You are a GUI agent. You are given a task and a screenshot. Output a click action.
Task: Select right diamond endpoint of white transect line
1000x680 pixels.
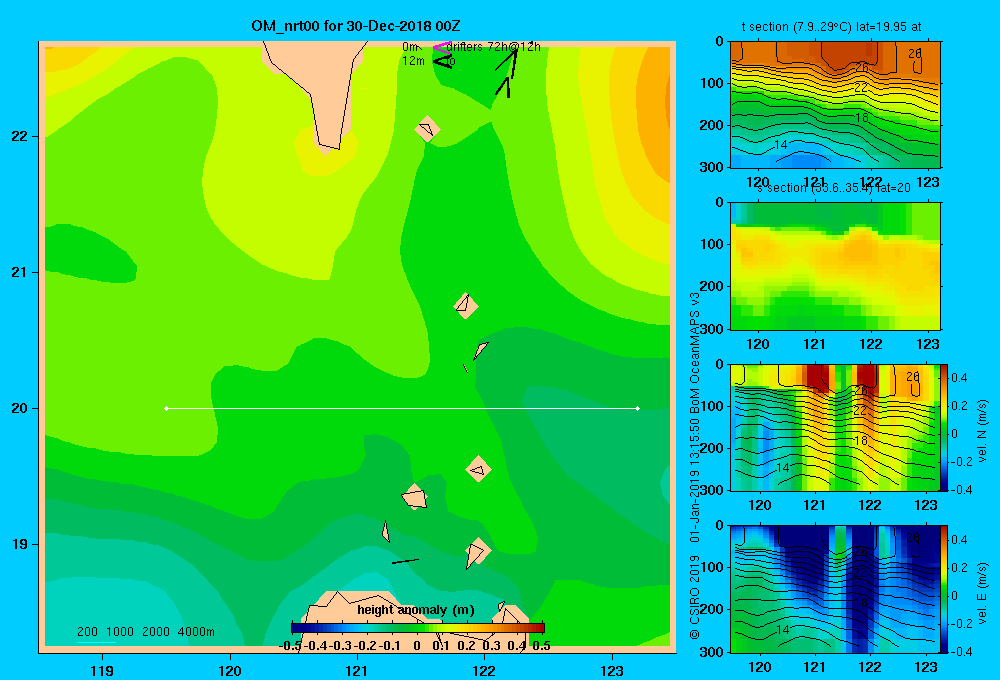pos(638,408)
